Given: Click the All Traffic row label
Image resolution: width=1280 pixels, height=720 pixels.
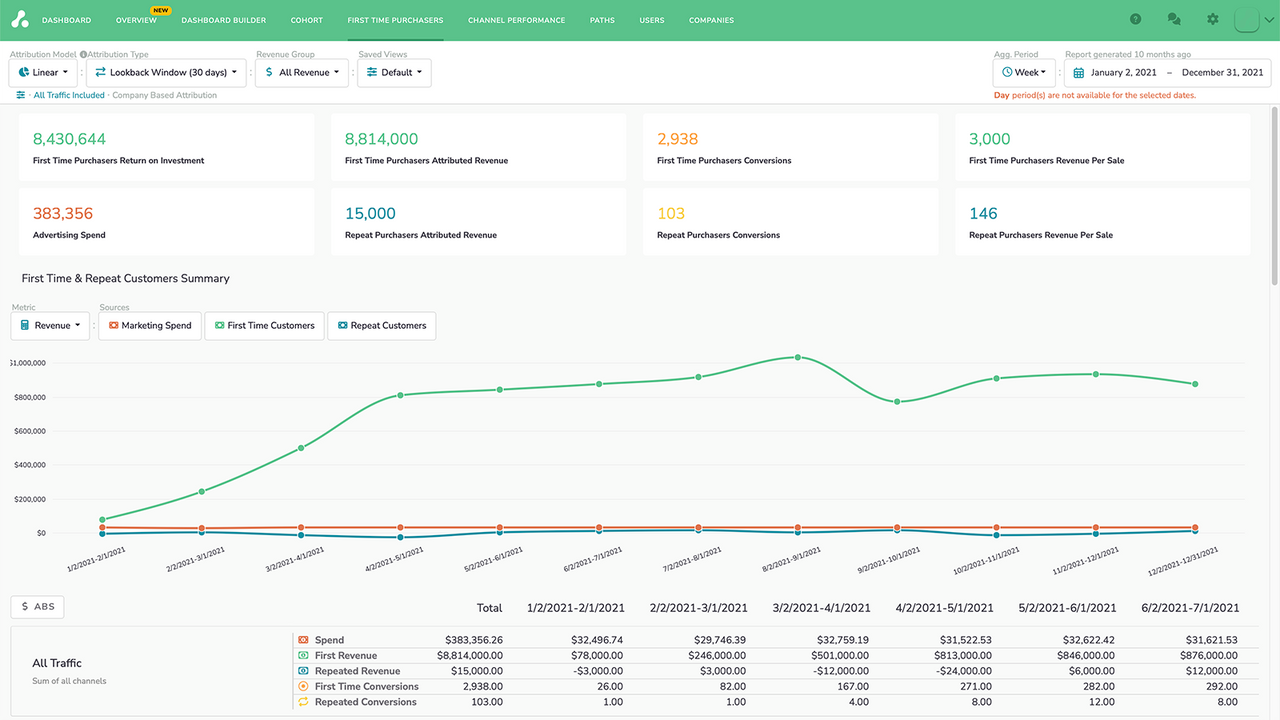Looking at the screenshot, I should [x=57, y=663].
